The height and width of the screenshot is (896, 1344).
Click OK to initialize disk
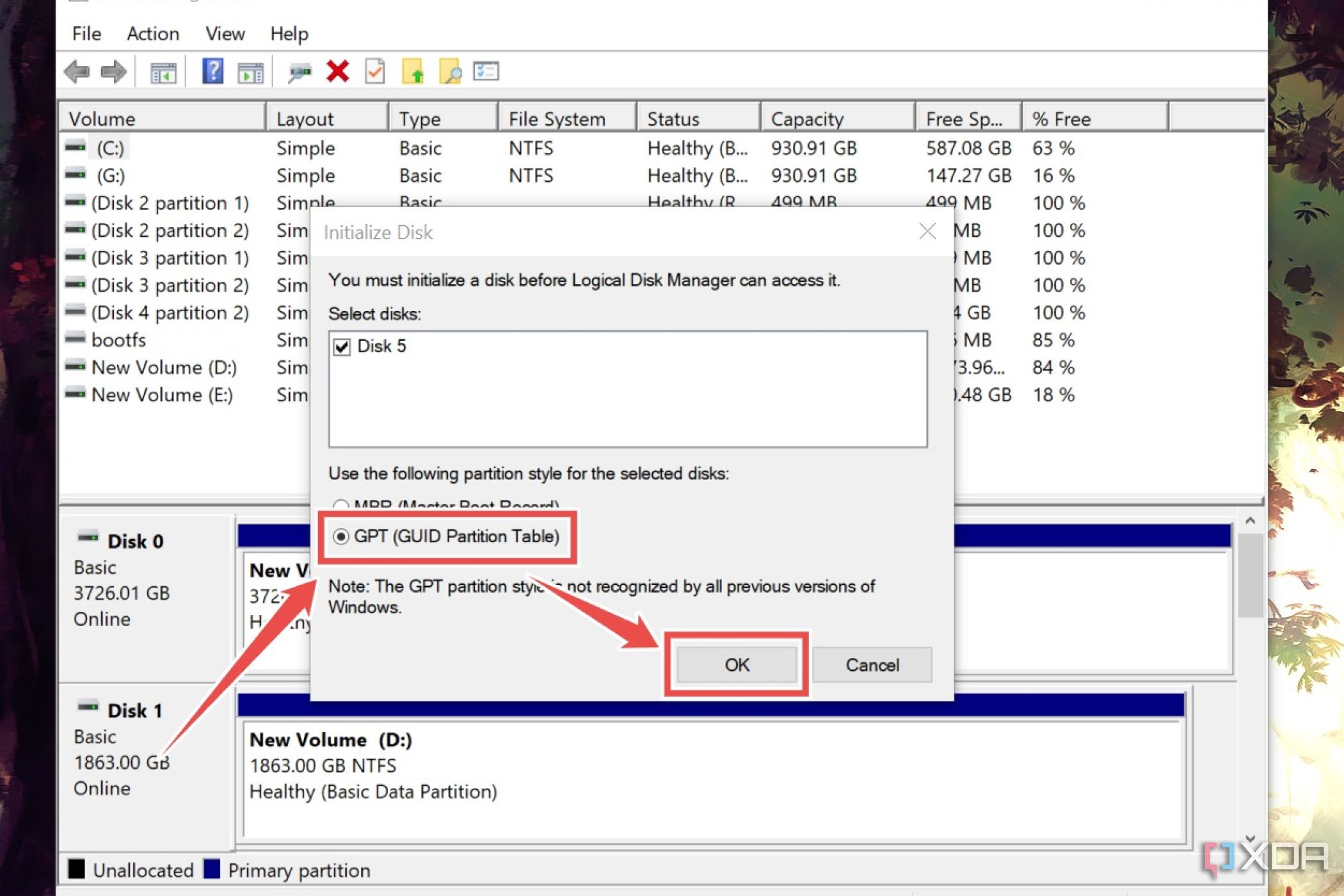(x=736, y=664)
